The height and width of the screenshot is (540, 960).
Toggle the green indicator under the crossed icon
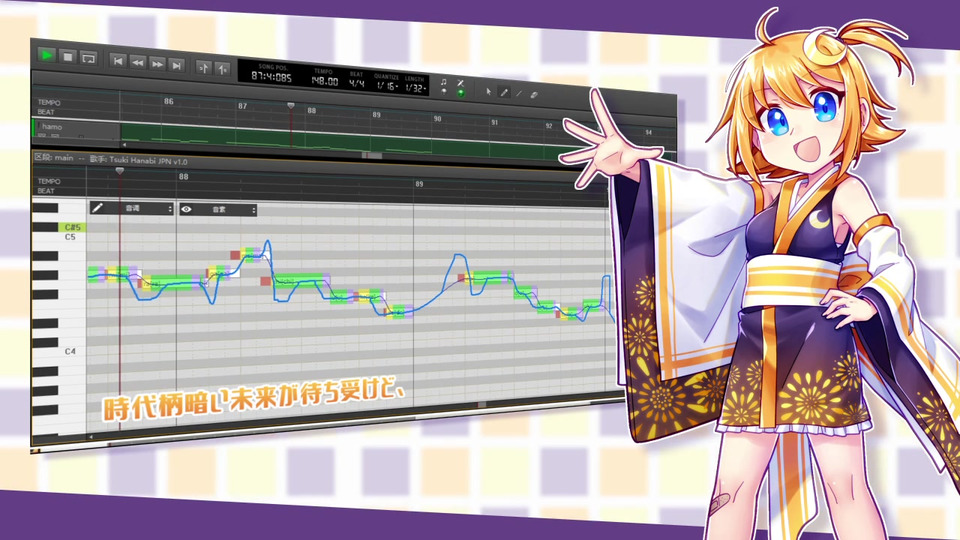pyautogui.click(x=460, y=93)
